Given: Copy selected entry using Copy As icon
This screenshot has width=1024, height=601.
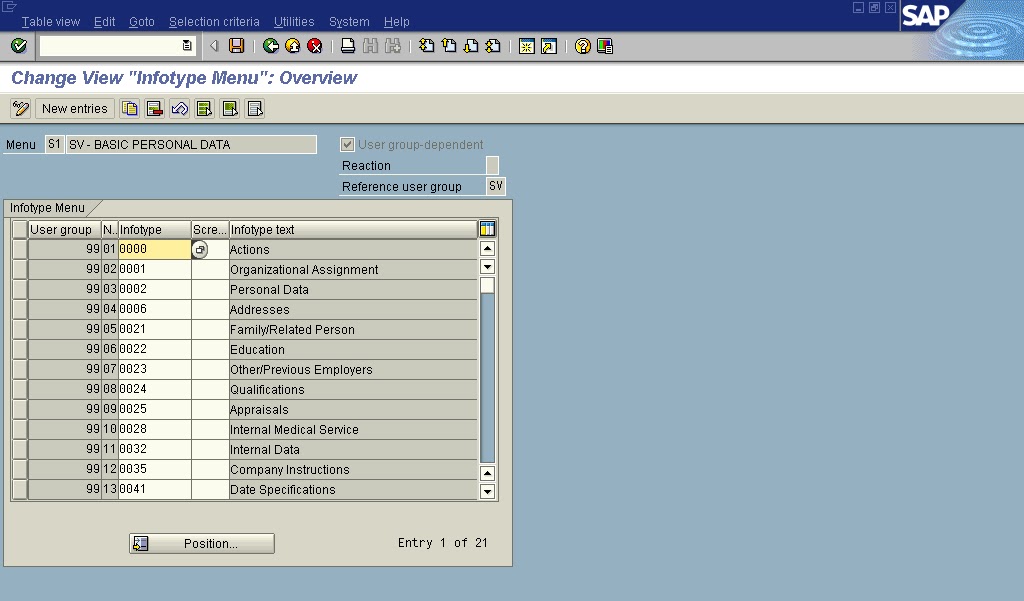Looking at the screenshot, I should pos(130,108).
